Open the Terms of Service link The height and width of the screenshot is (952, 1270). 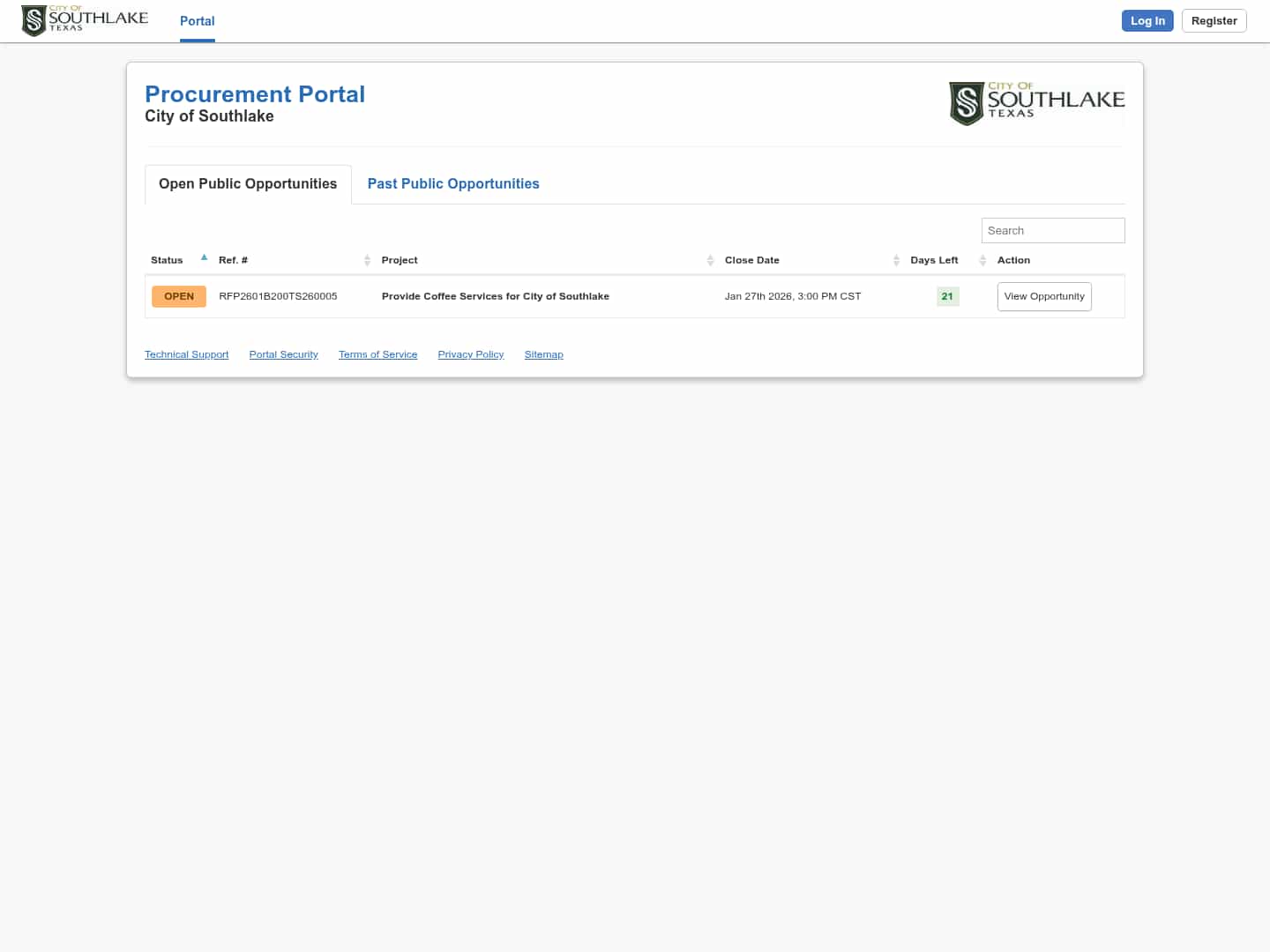point(377,354)
